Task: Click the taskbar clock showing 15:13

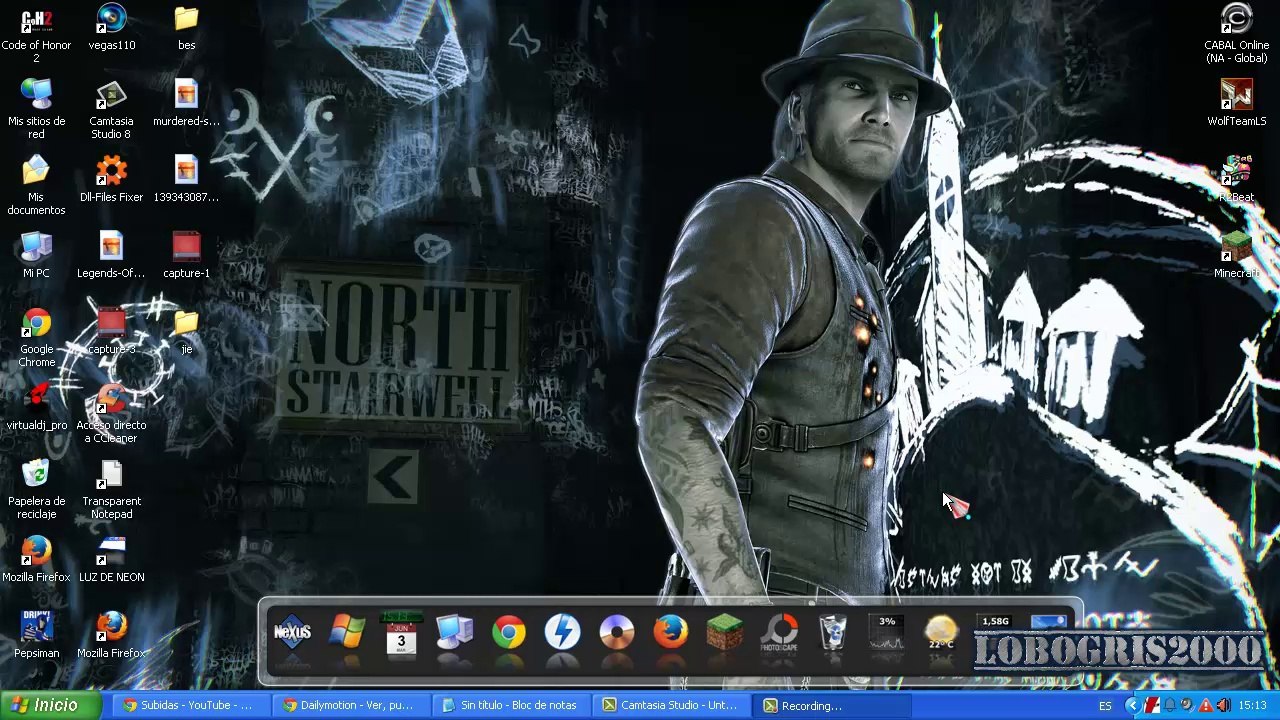Action: pos(1253,706)
